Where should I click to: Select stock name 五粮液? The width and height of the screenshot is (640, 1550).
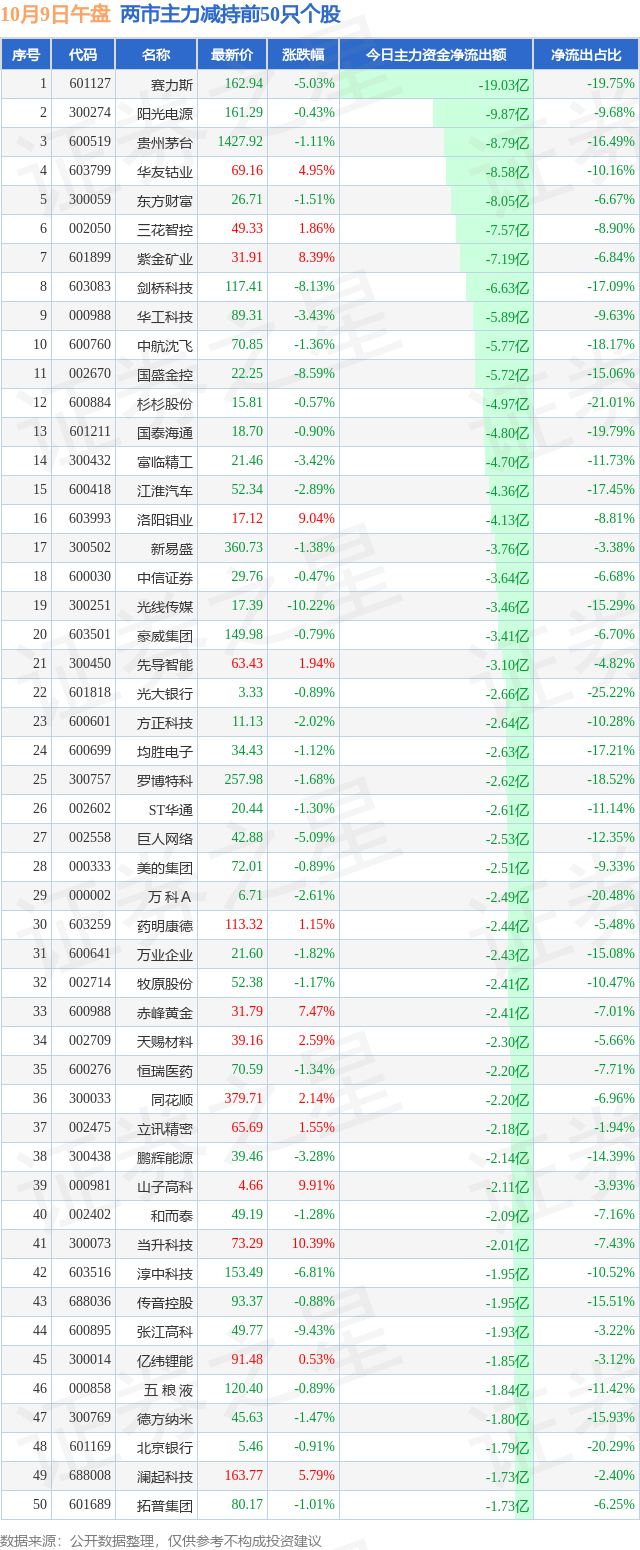point(167,1389)
